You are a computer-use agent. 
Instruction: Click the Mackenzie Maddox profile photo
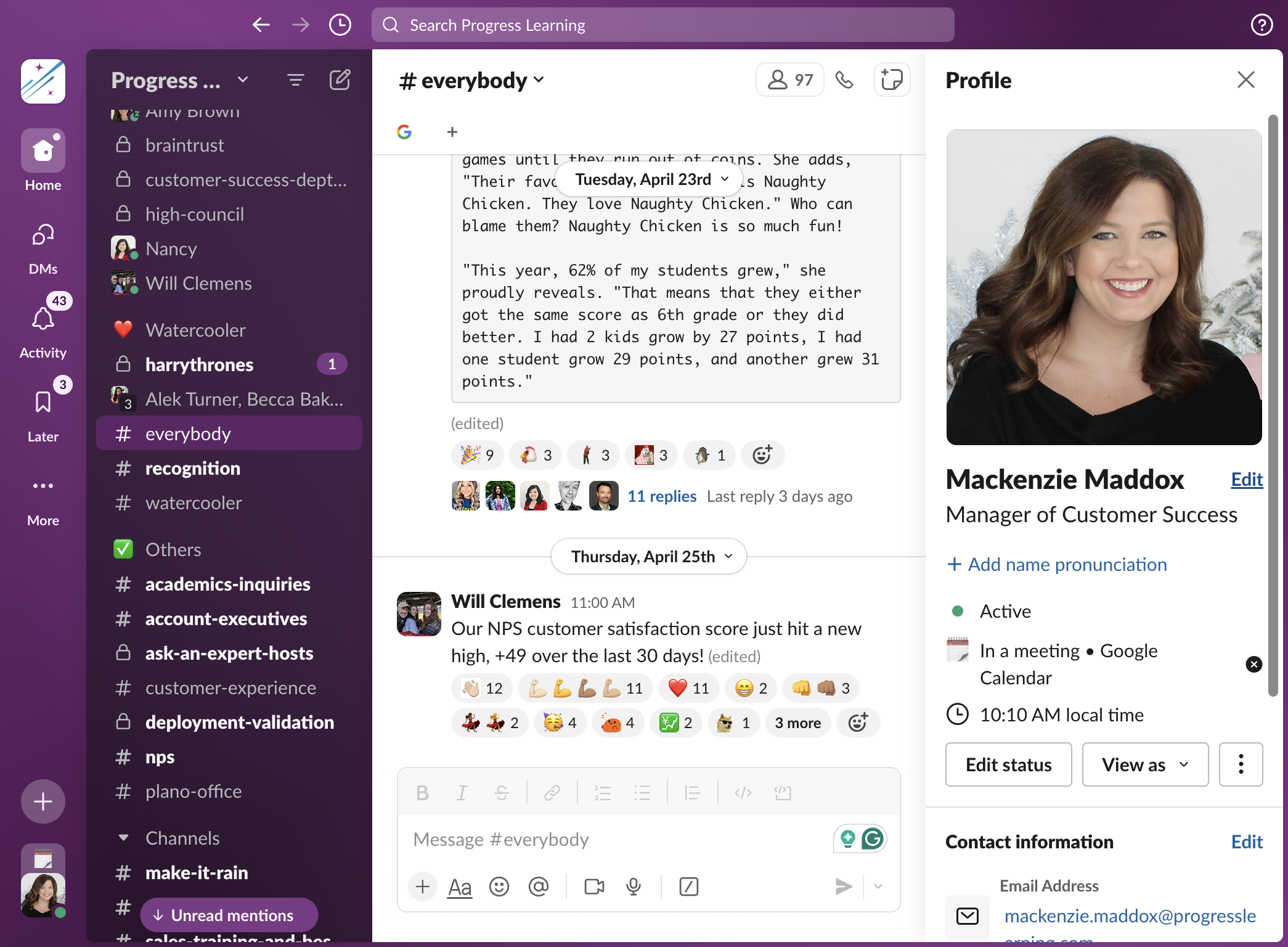click(x=1104, y=287)
